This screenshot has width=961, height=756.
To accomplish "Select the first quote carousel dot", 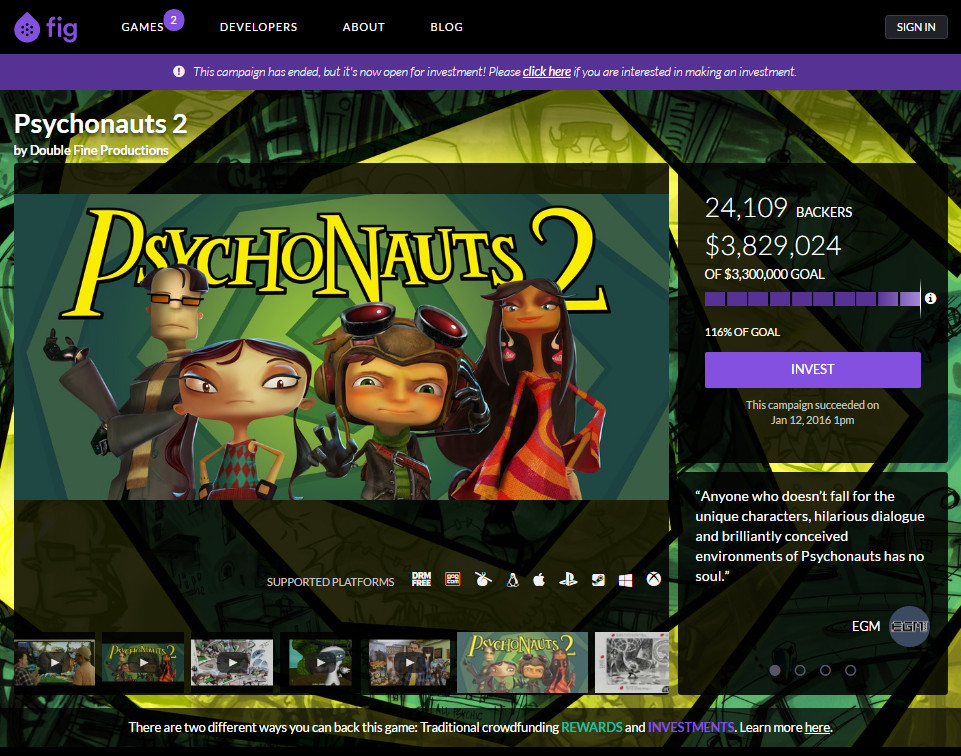I will coord(775,670).
